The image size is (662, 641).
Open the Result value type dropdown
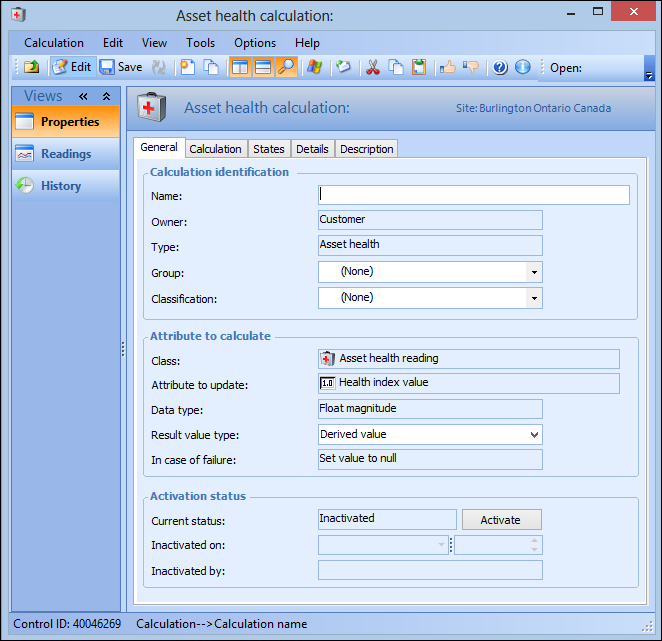pyautogui.click(x=534, y=435)
